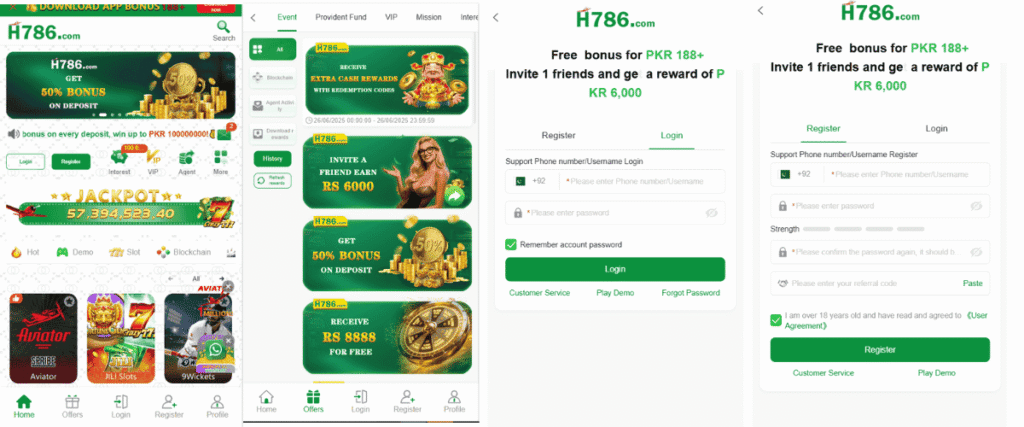Click the floating WhatsApp chat icon

tap(214, 351)
